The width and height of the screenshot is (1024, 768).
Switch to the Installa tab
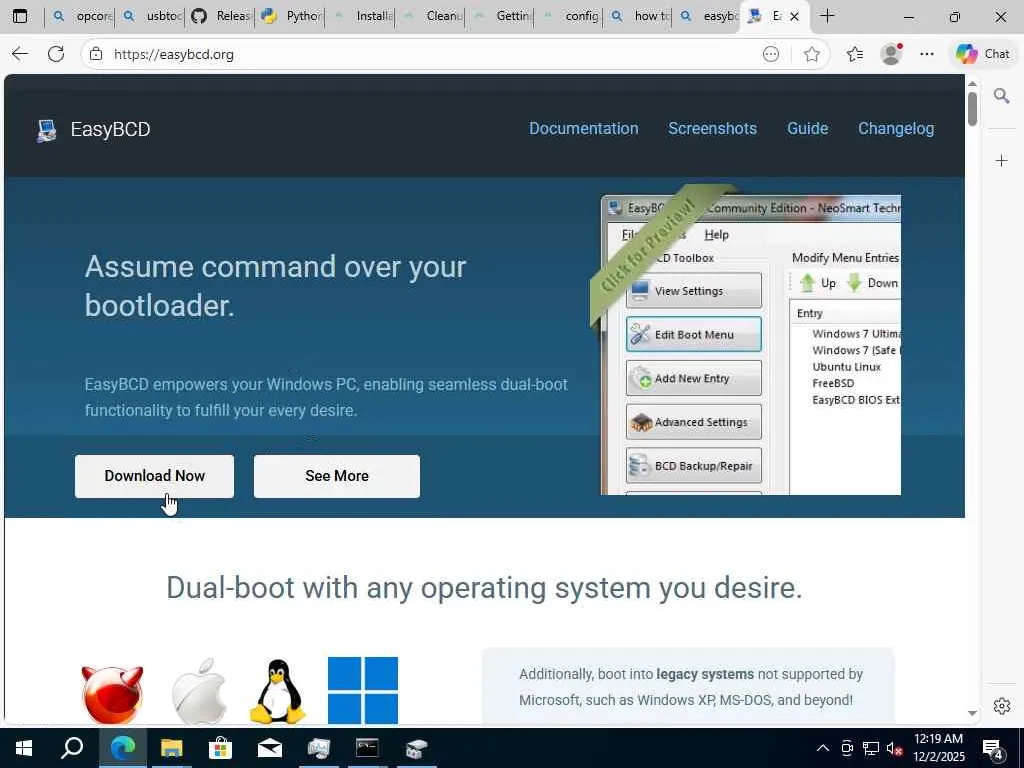pos(360,16)
